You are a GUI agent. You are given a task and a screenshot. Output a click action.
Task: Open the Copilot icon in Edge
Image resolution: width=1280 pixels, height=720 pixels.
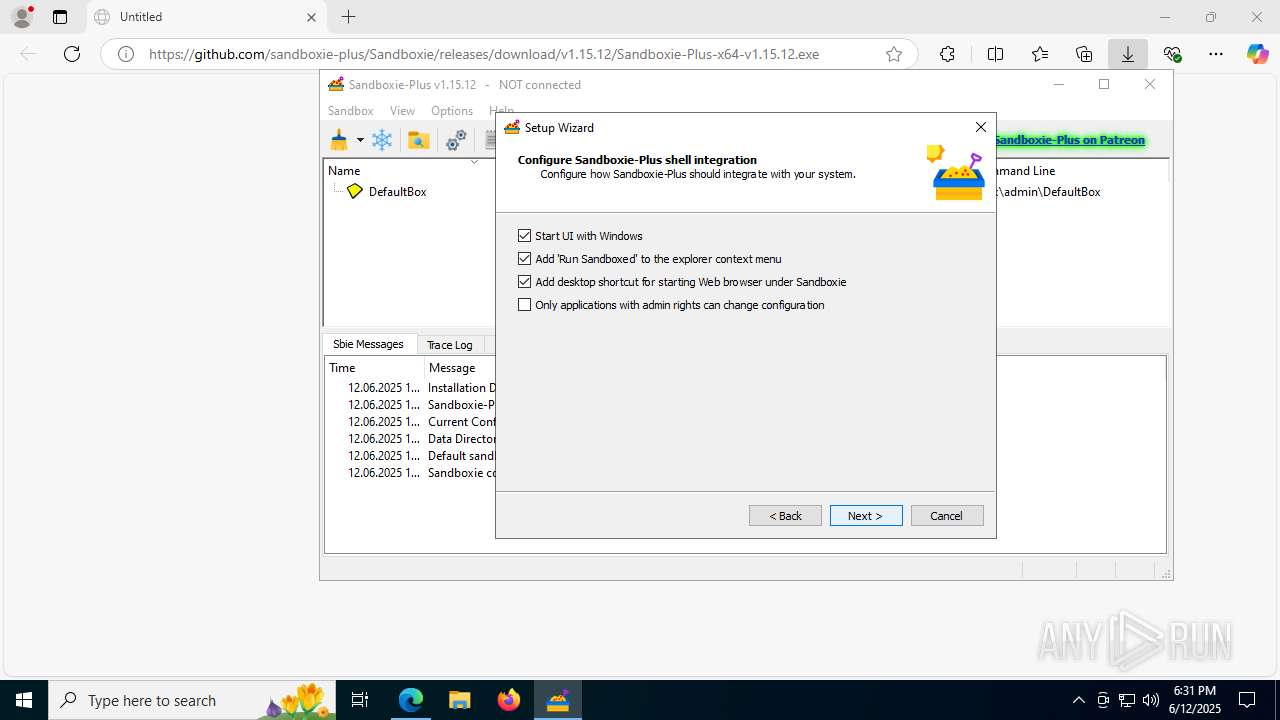coord(1257,54)
